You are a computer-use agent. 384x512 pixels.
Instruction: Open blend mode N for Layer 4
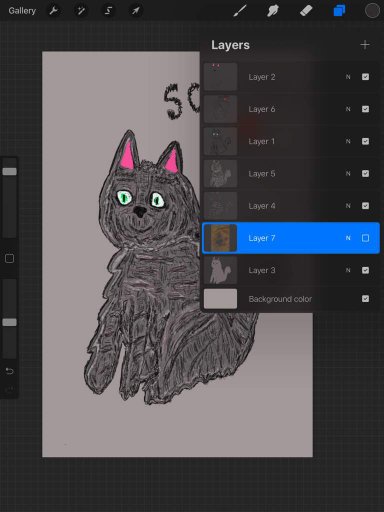pyautogui.click(x=348, y=206)
